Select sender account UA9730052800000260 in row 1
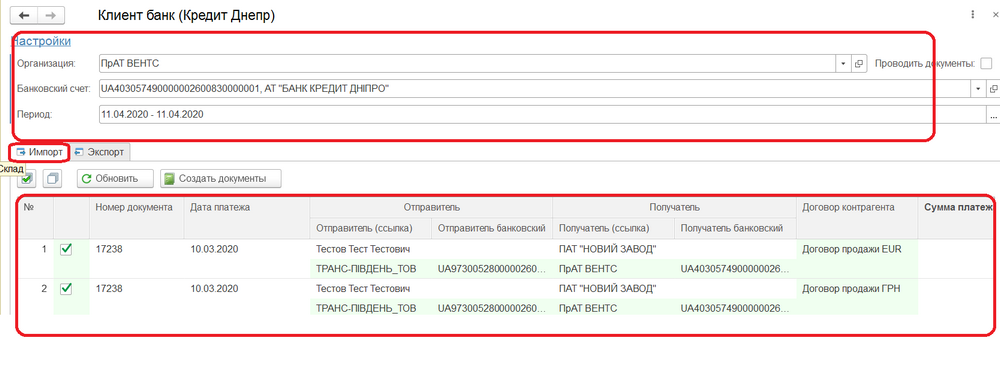 (491, 269)
